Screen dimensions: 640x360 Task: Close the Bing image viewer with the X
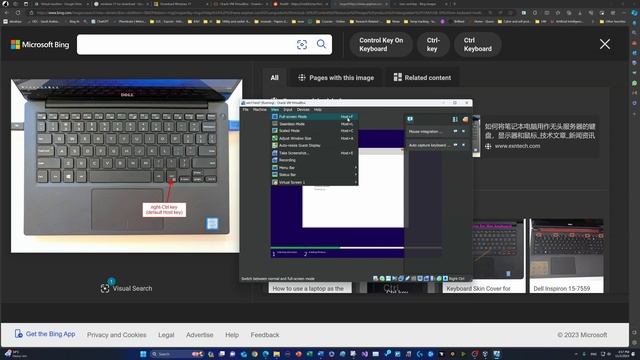[605, 44]
